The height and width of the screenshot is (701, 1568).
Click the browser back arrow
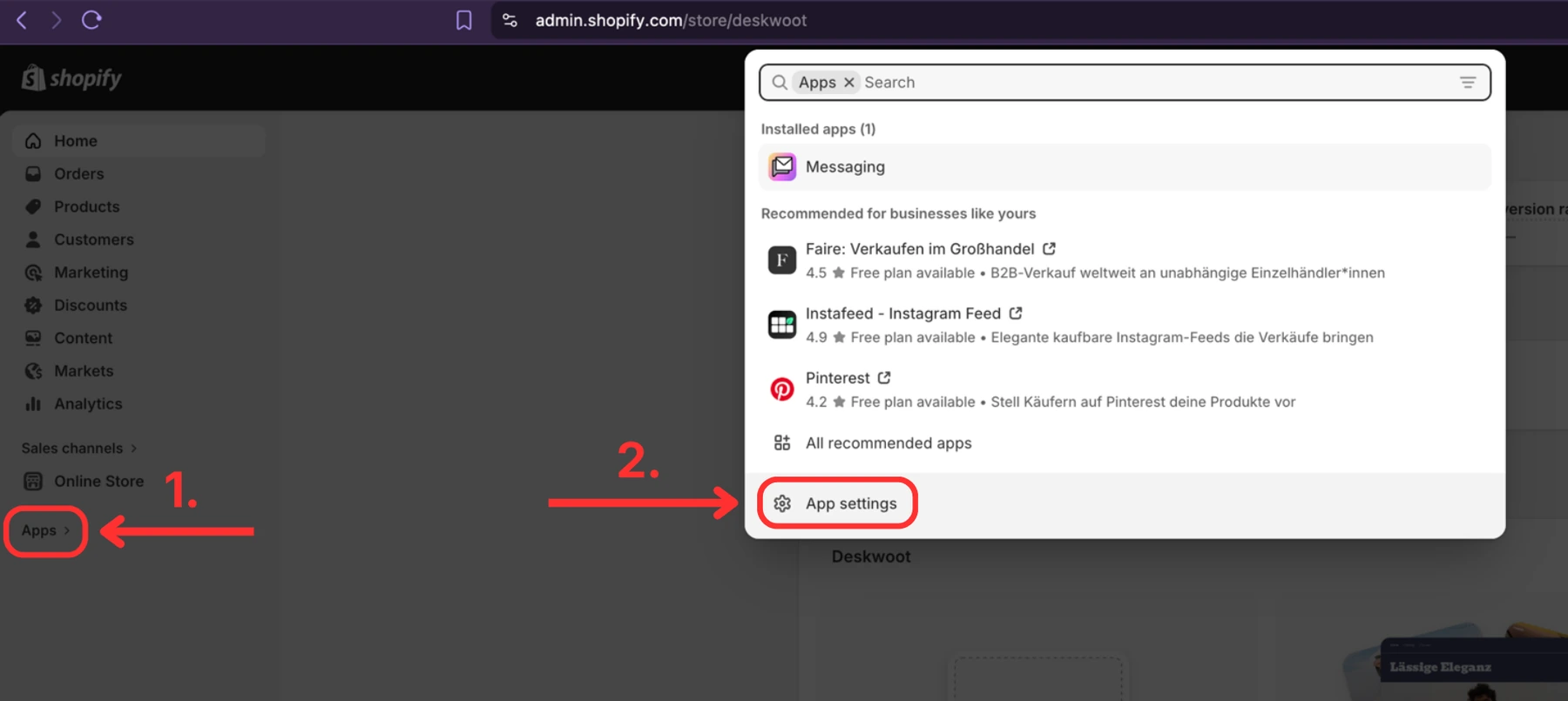[x=22, y=20]
